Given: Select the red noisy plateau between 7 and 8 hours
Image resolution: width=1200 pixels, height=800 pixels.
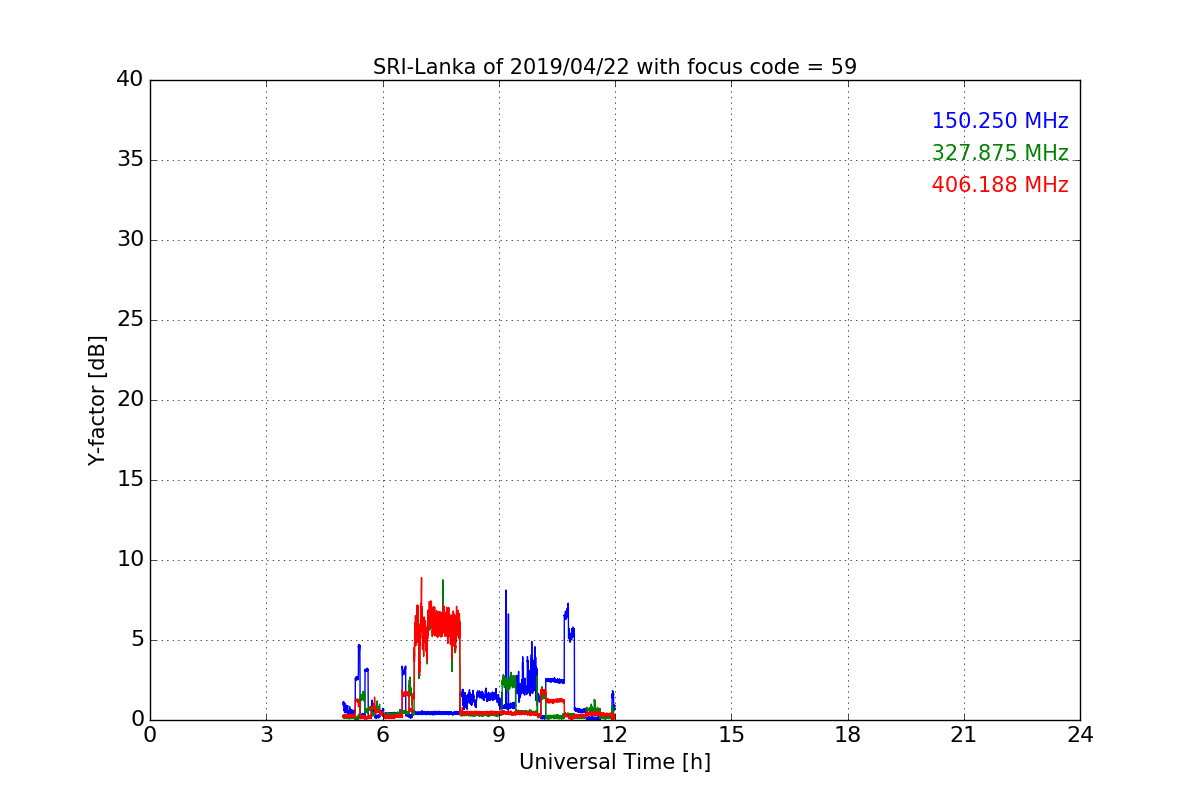Looking at the screenshot, I should [438, 625].
